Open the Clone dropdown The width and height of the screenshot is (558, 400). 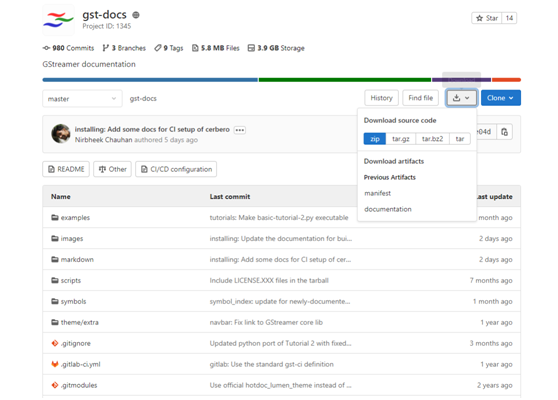pos(501,98)
